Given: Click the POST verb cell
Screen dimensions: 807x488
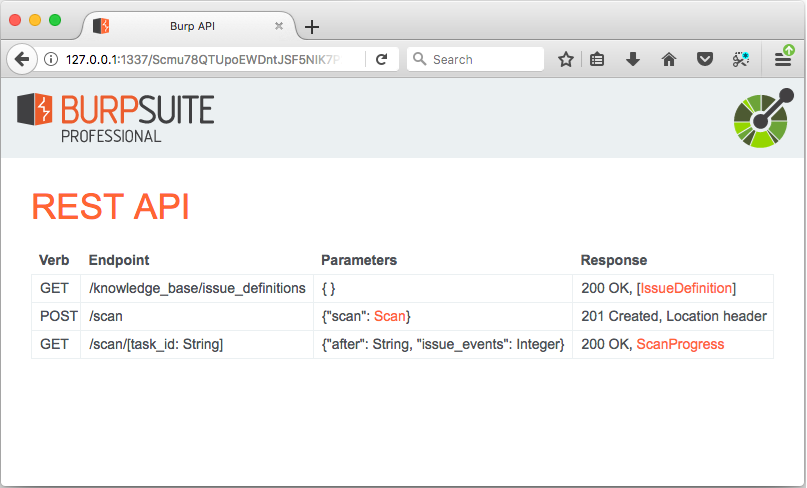Looking at the screenshot, I should pyautogui.click(x=56, y=316).
